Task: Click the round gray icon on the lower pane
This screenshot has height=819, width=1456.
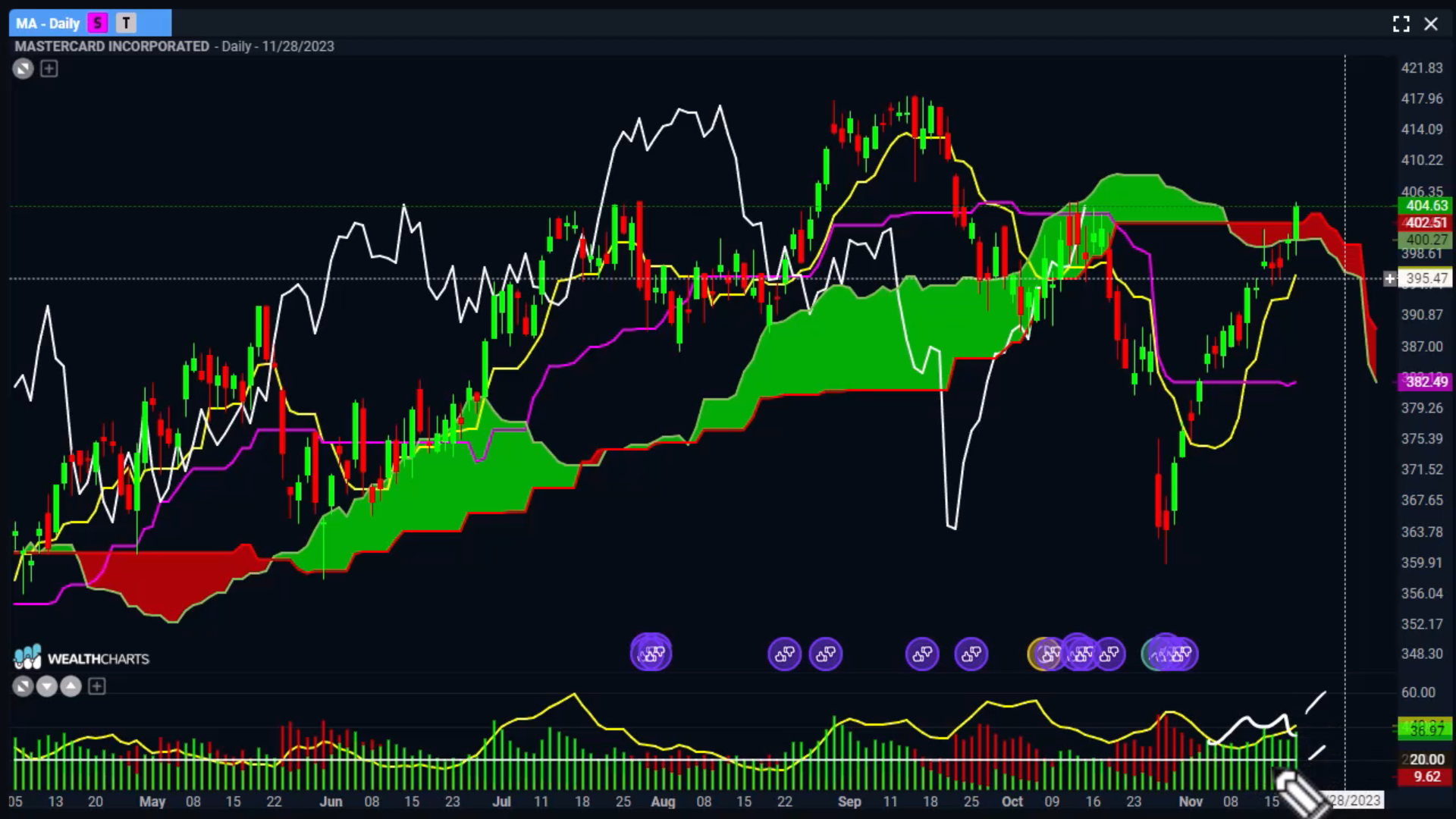Action: tap(23, 686)
